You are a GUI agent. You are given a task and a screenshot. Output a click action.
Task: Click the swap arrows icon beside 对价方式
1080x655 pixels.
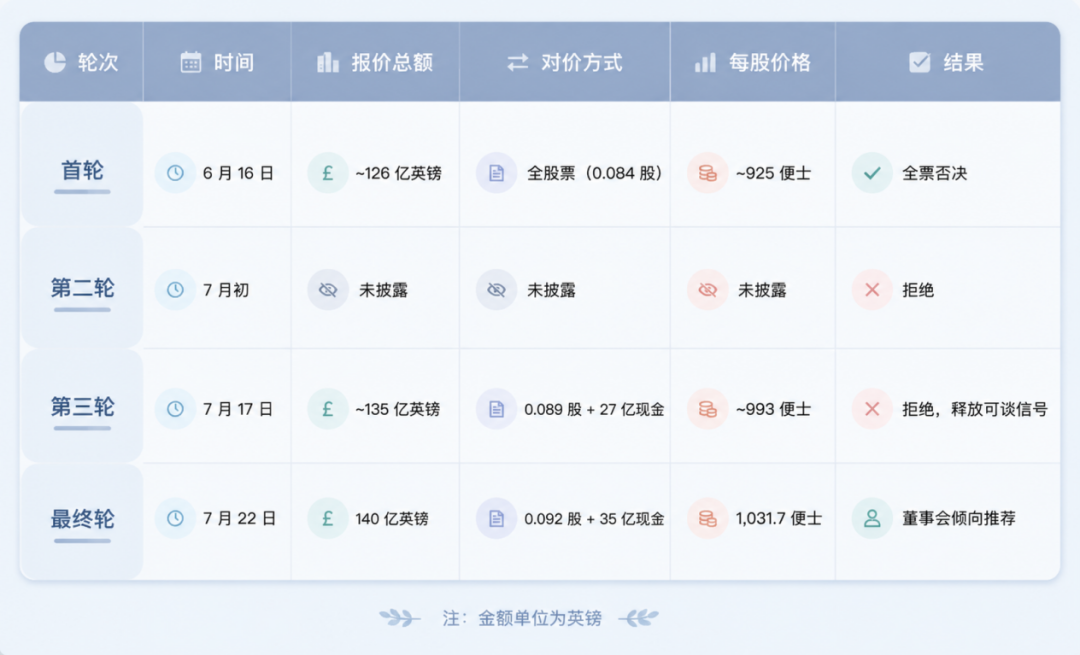pyautogui.click(x=518, y=63)
